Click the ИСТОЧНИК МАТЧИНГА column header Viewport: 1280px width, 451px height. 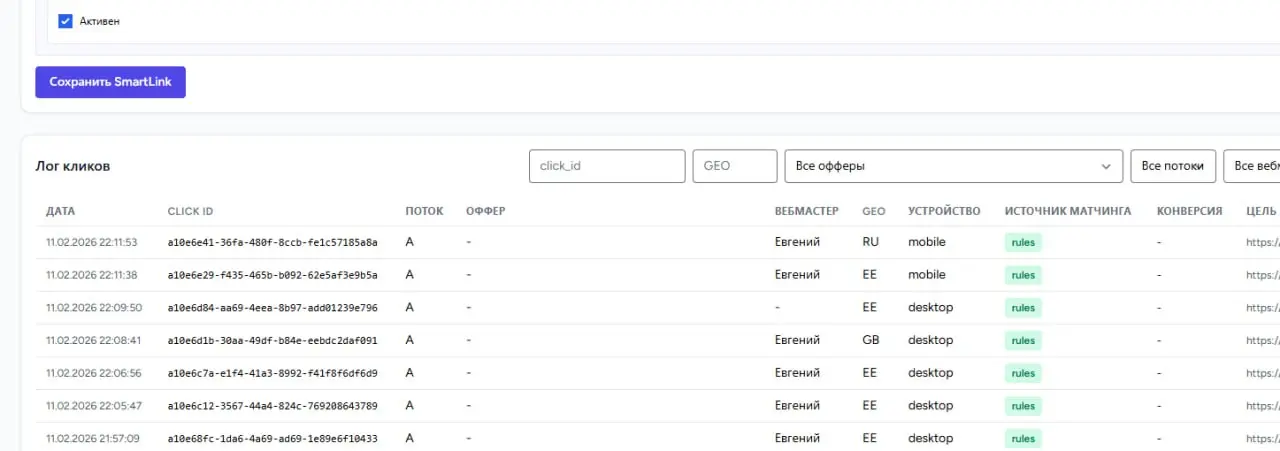coord(1068,211)
